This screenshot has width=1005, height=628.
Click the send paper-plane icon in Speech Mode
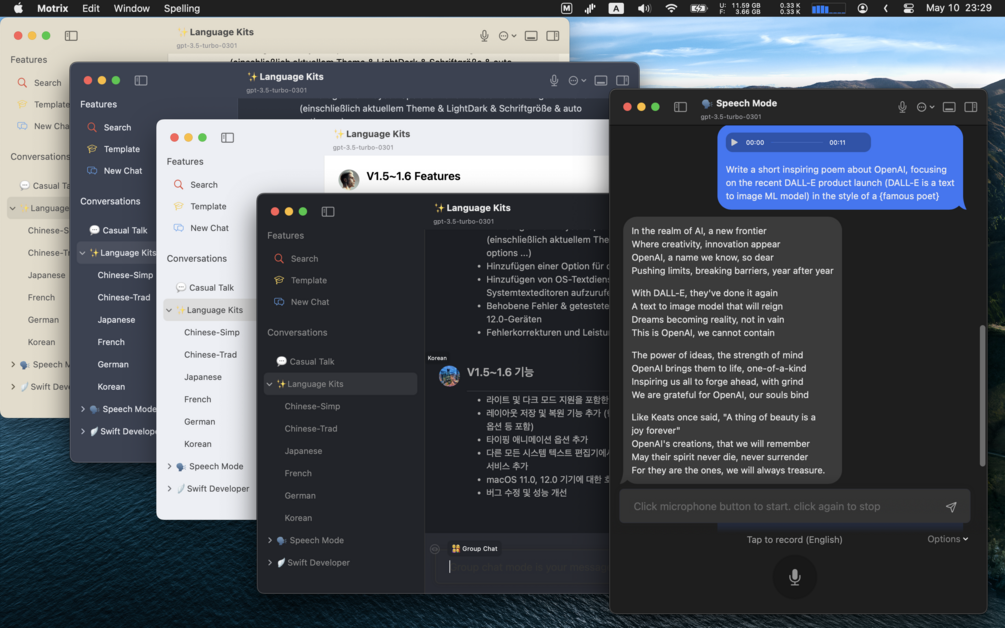(951, 507)
